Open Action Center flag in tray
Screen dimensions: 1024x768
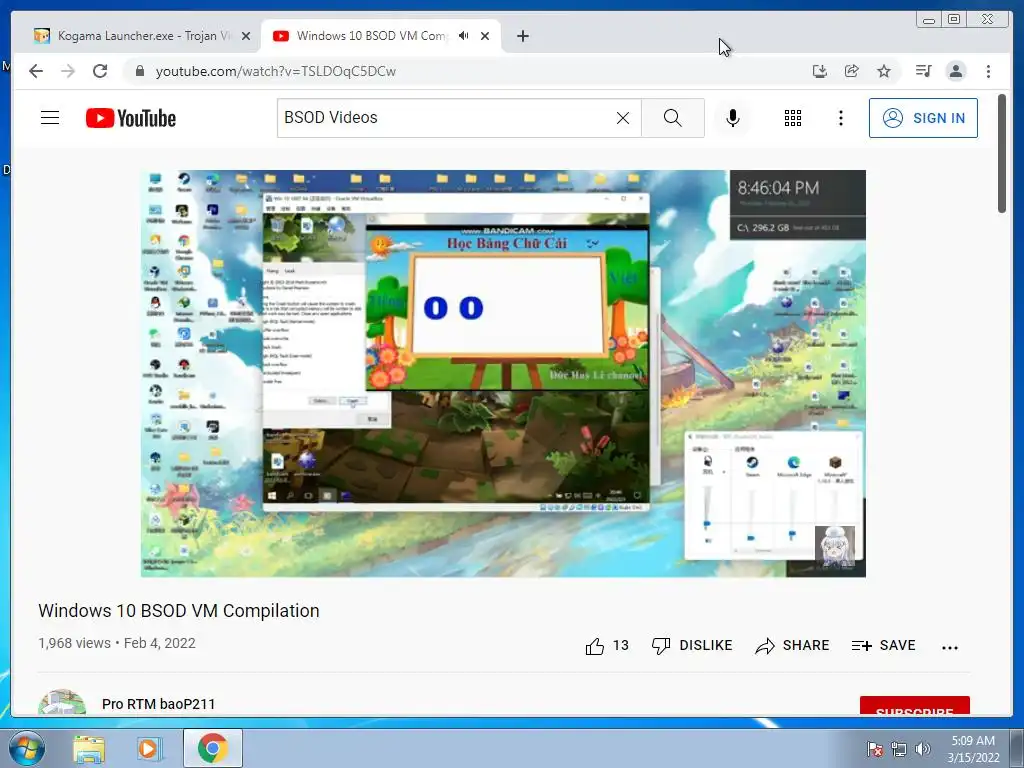[874, 749]
